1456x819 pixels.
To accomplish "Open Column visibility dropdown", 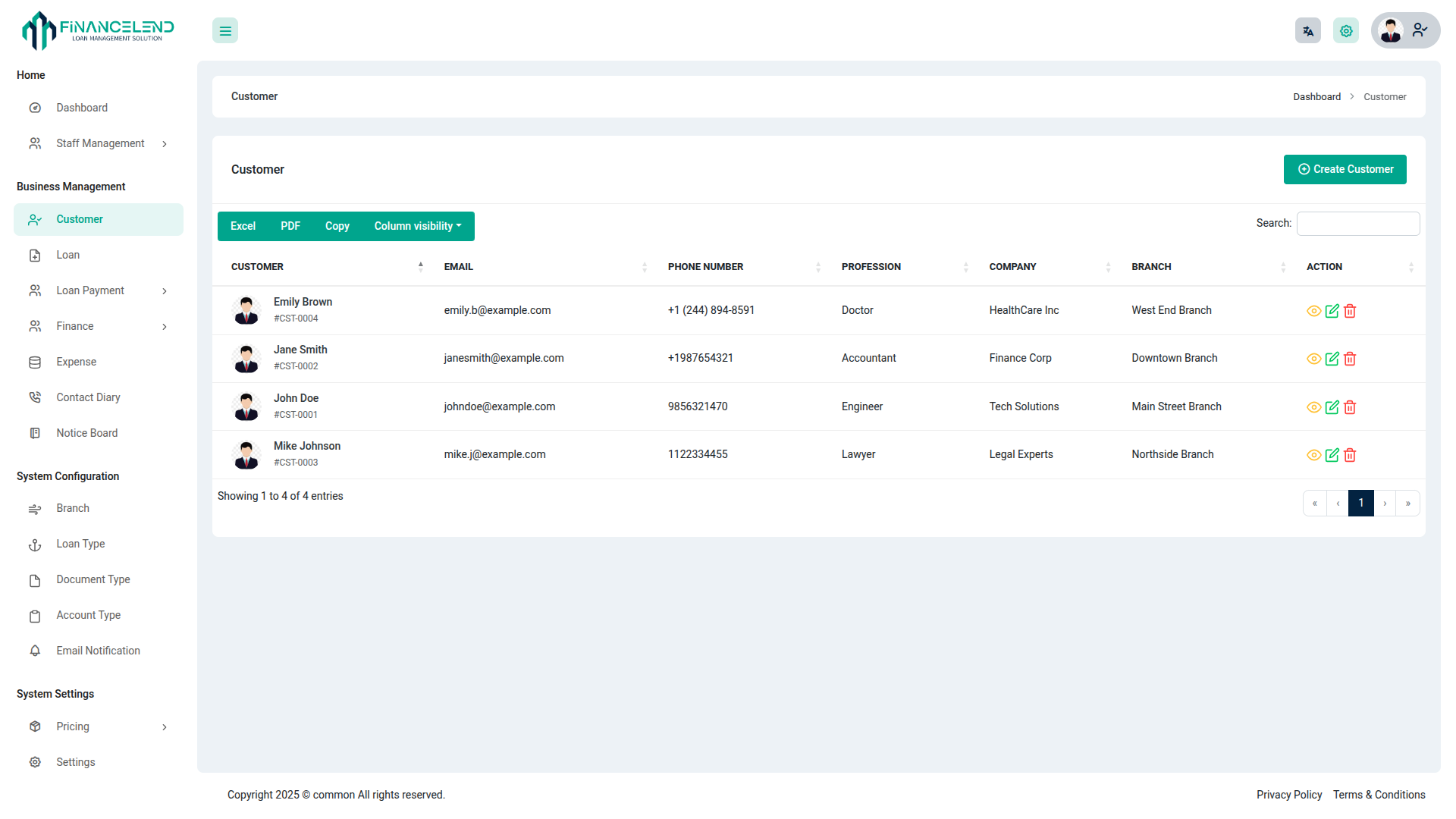I will pos(417,226).
